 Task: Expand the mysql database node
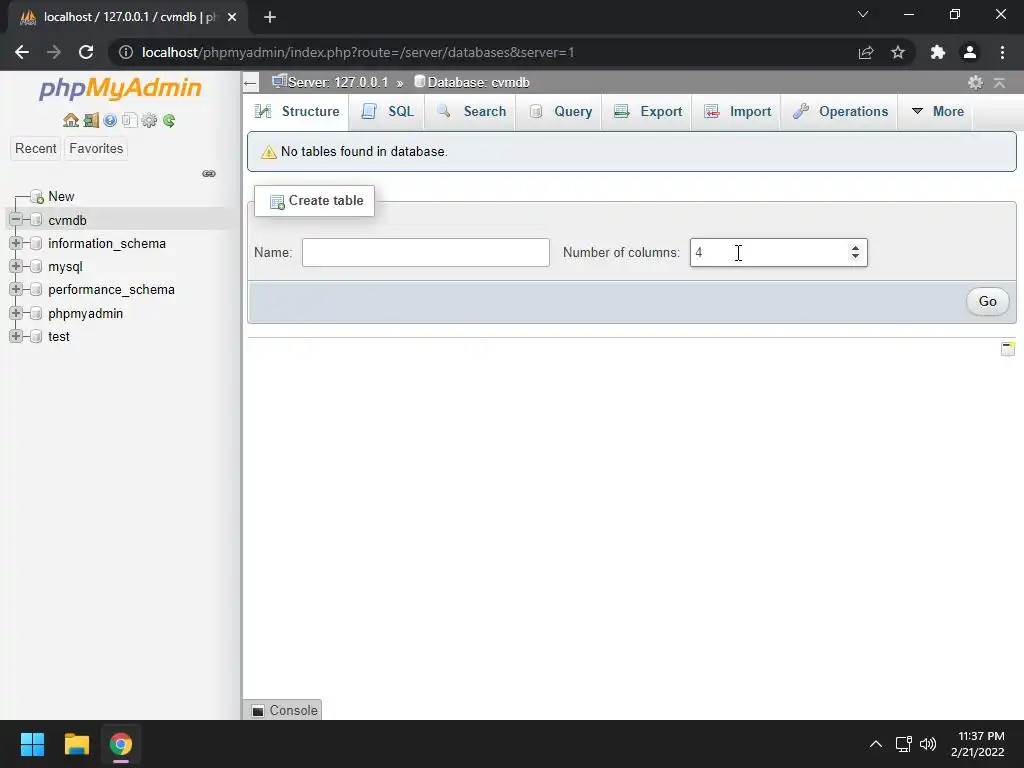(x=16, y=266)
